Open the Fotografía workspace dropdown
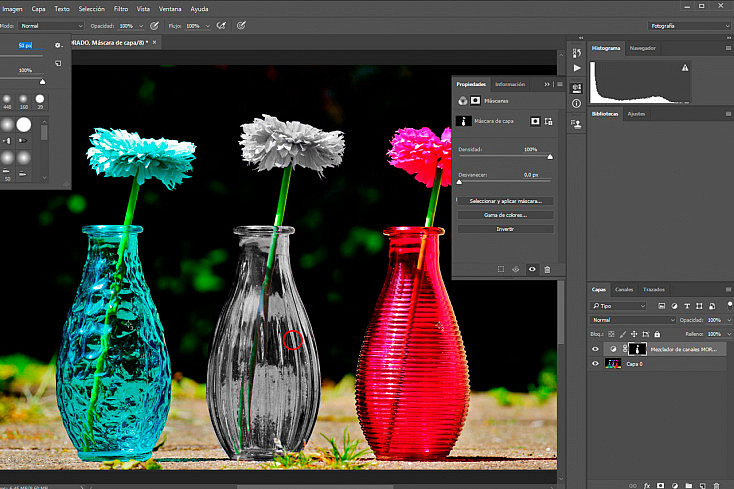734x489 pixels. [x=690, y=26]
